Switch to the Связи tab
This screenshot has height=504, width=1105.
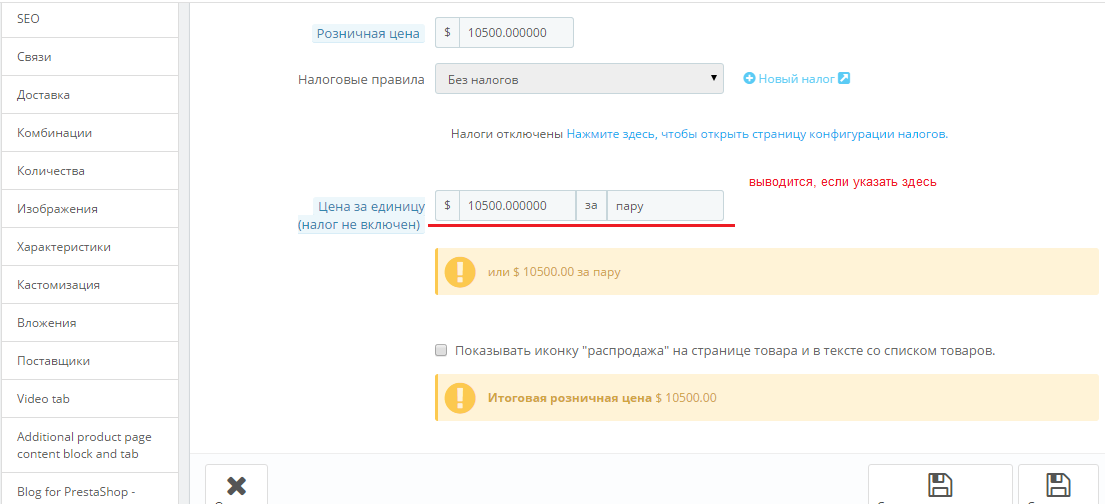click(89, 57)
